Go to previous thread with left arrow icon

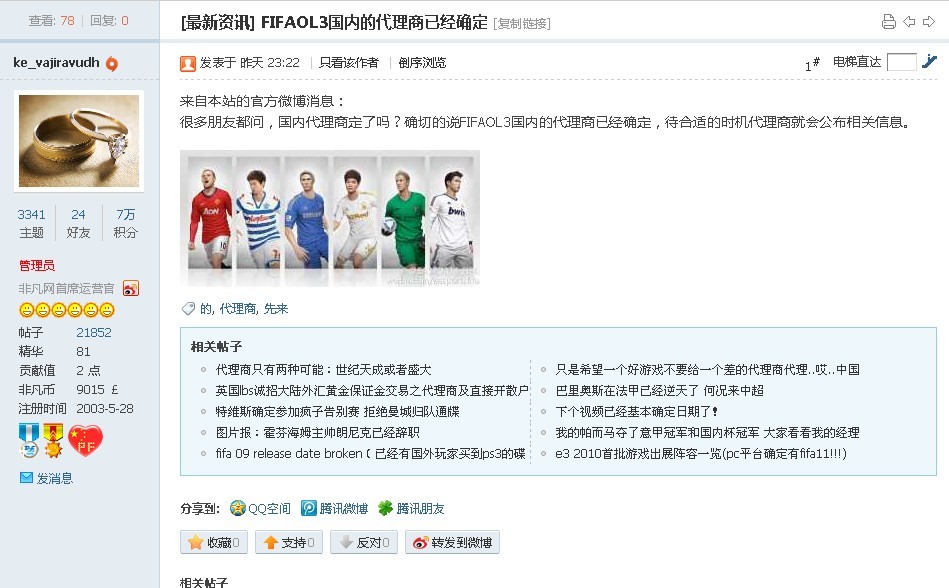(x=909, y=22)
